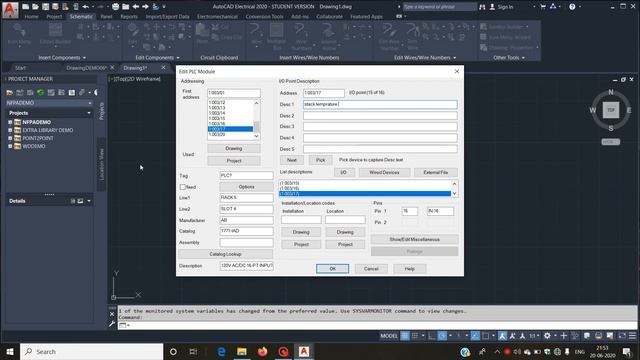Select address 1:003/14 in the address list

[231, 113]
